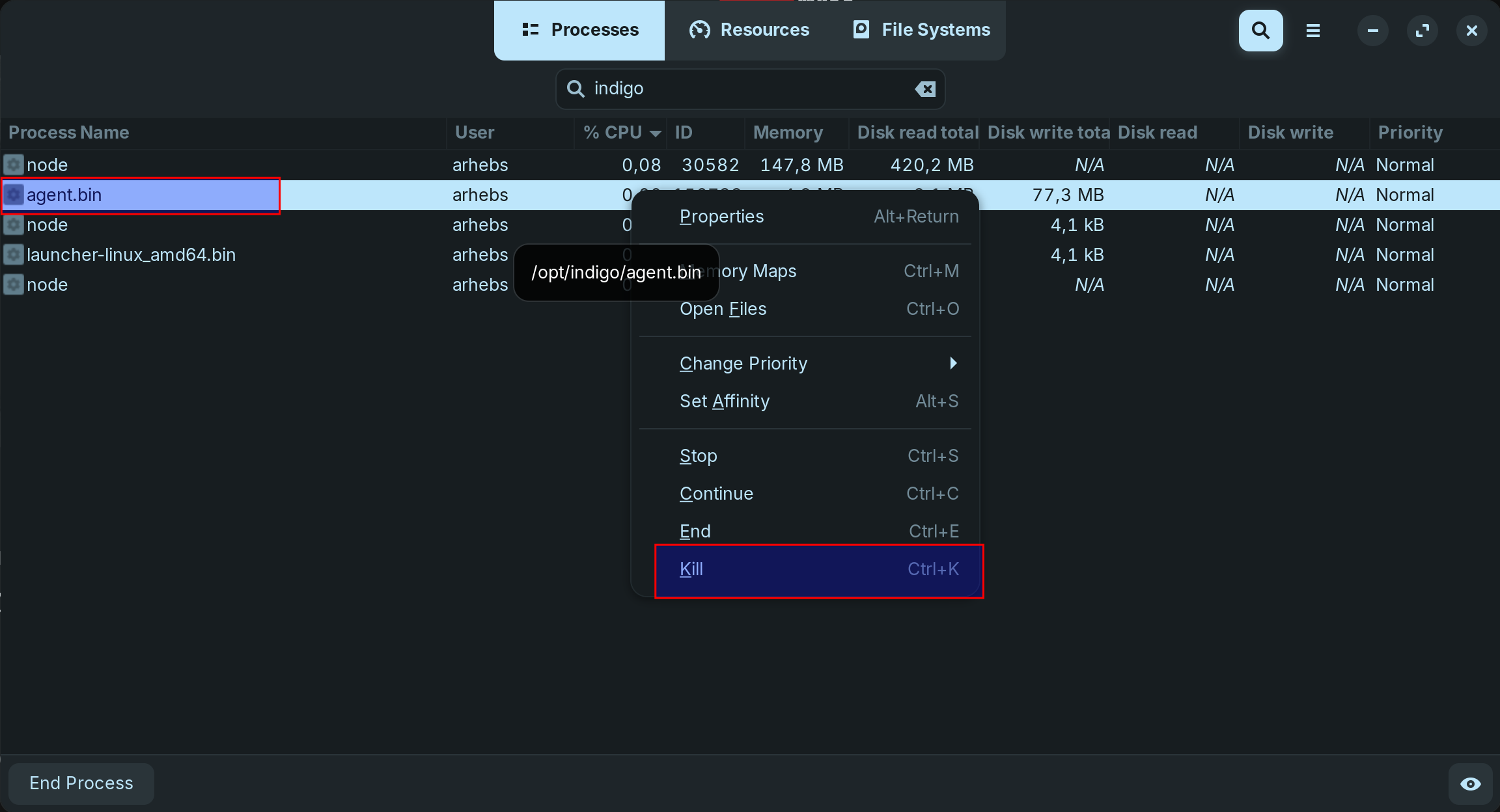Viewport: 1500px width, 812px height.
Task: Click the Processes tab list icon
Action: [x=531, y=30]
